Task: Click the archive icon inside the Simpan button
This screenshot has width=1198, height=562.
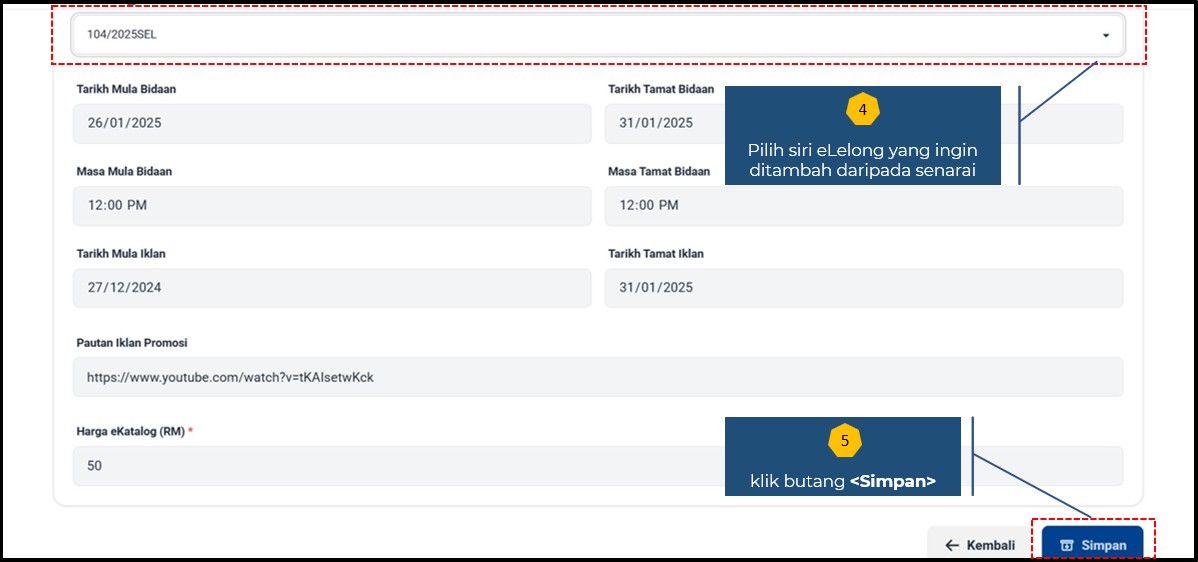Action: pos(1066,545)
